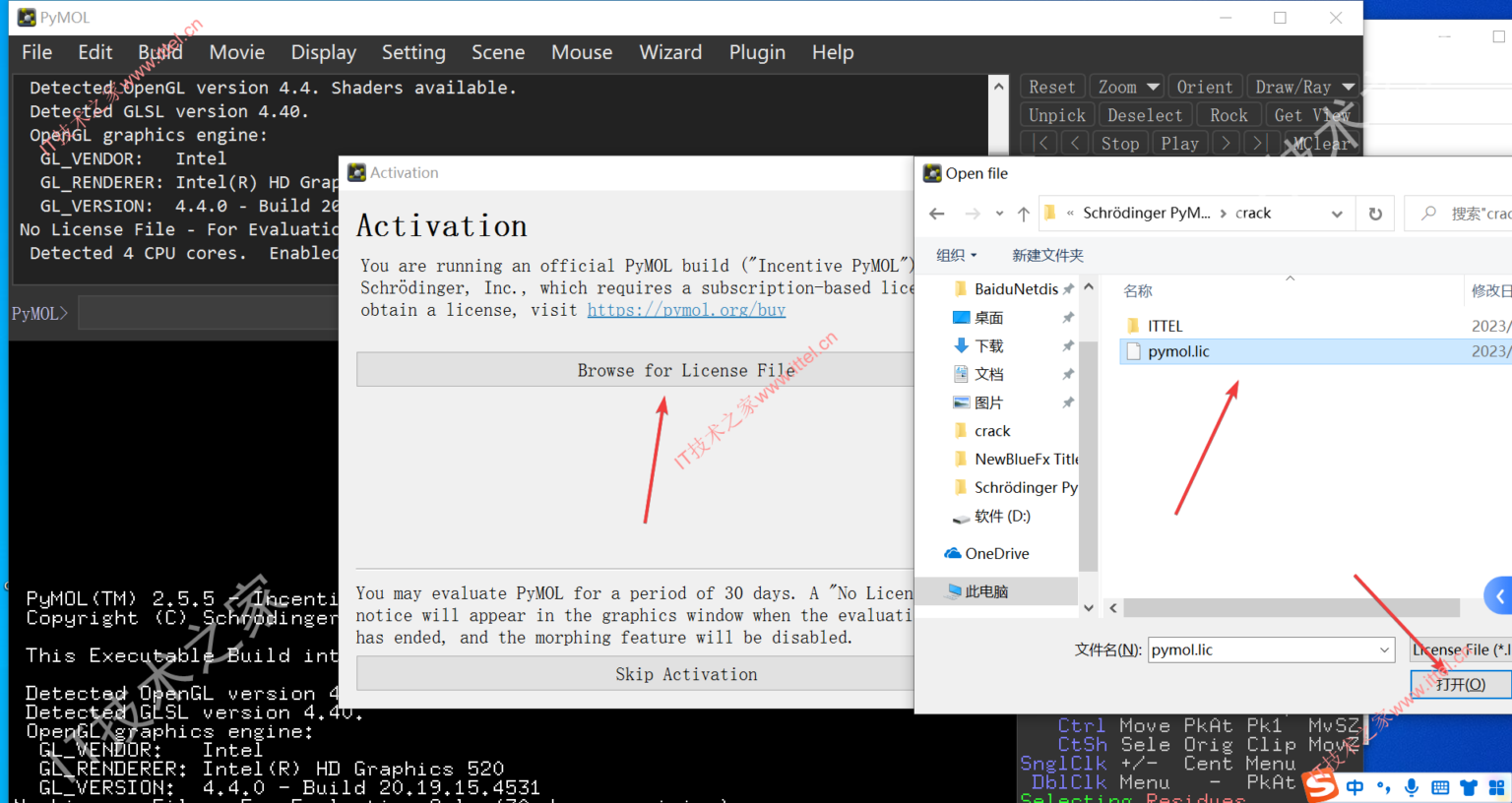Expand the address bar path dropdown

(x=1337, y=214)
